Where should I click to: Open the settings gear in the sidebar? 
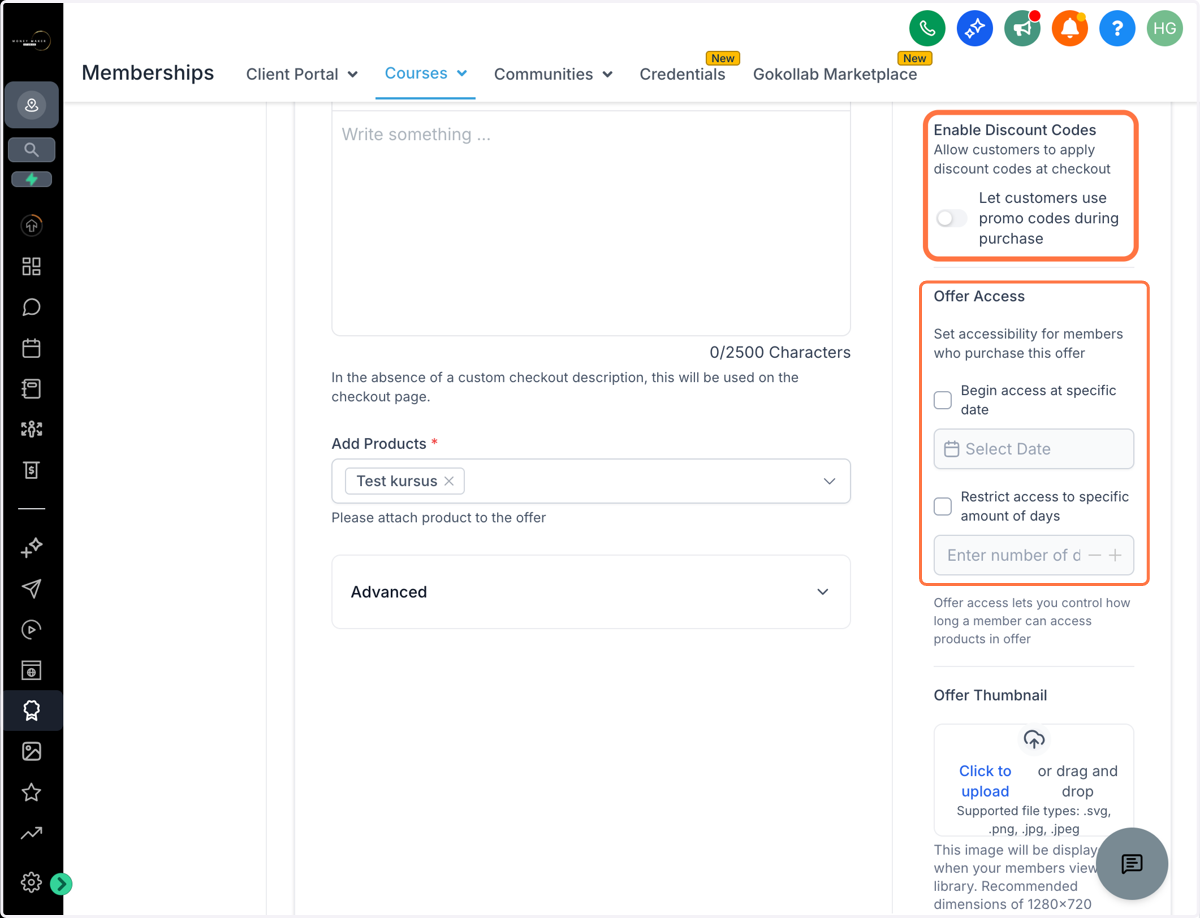31,882
